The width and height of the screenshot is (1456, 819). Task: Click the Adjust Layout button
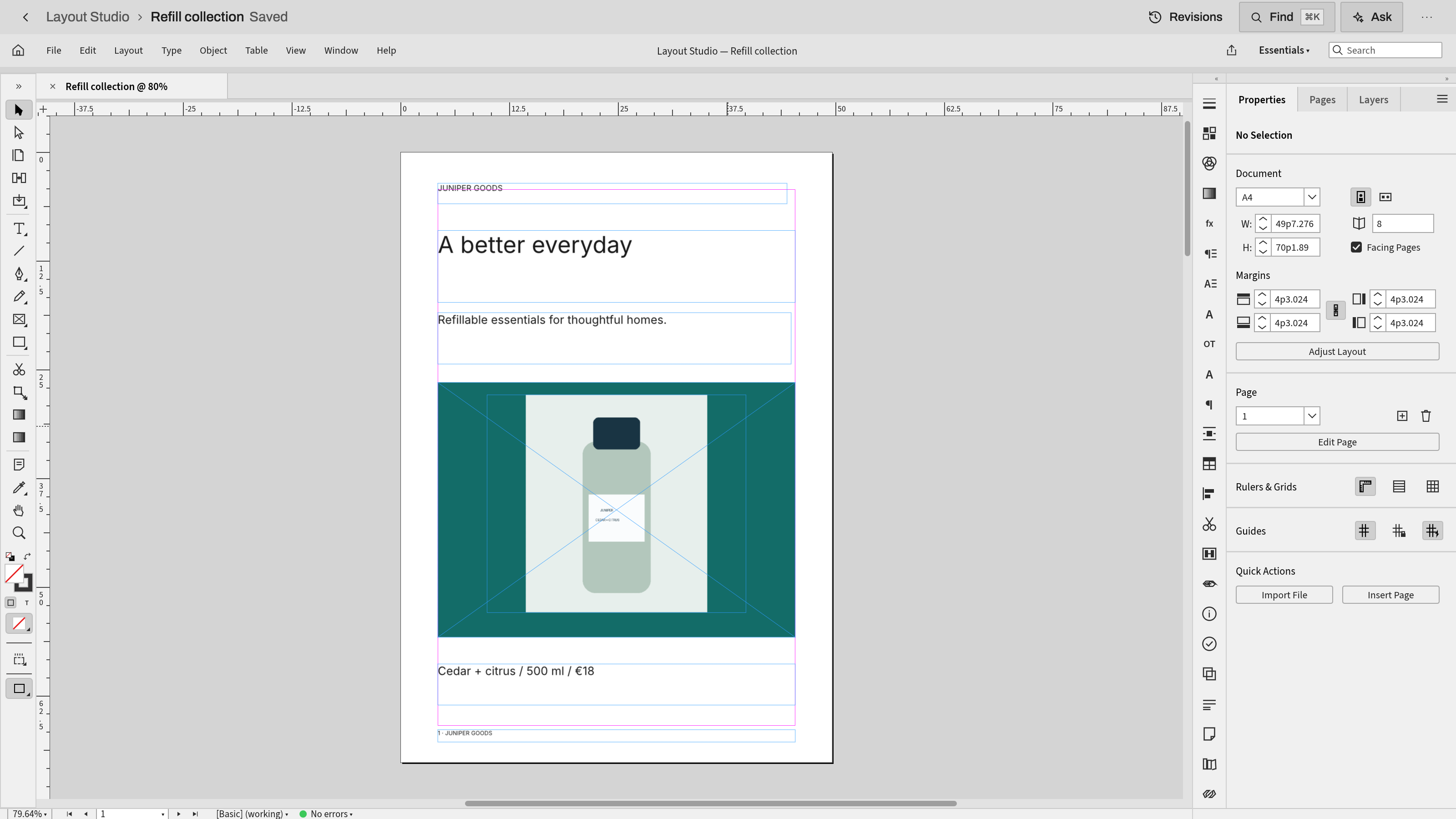pyautogui.click(x=1337, y=352)
